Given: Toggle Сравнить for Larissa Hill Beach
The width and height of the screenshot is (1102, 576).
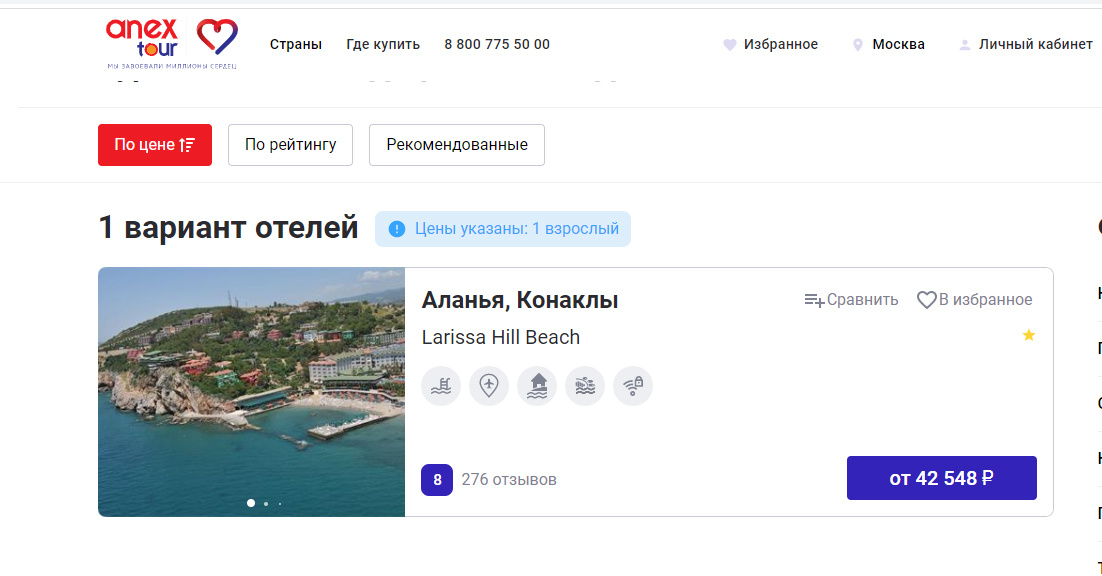Looking at the screenshot, I should click(851, 300).
